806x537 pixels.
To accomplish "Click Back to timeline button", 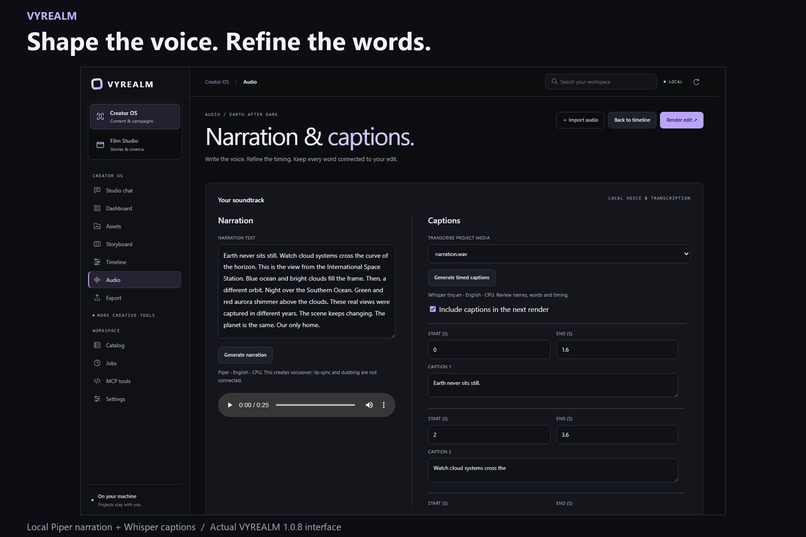I will [632, 120].
